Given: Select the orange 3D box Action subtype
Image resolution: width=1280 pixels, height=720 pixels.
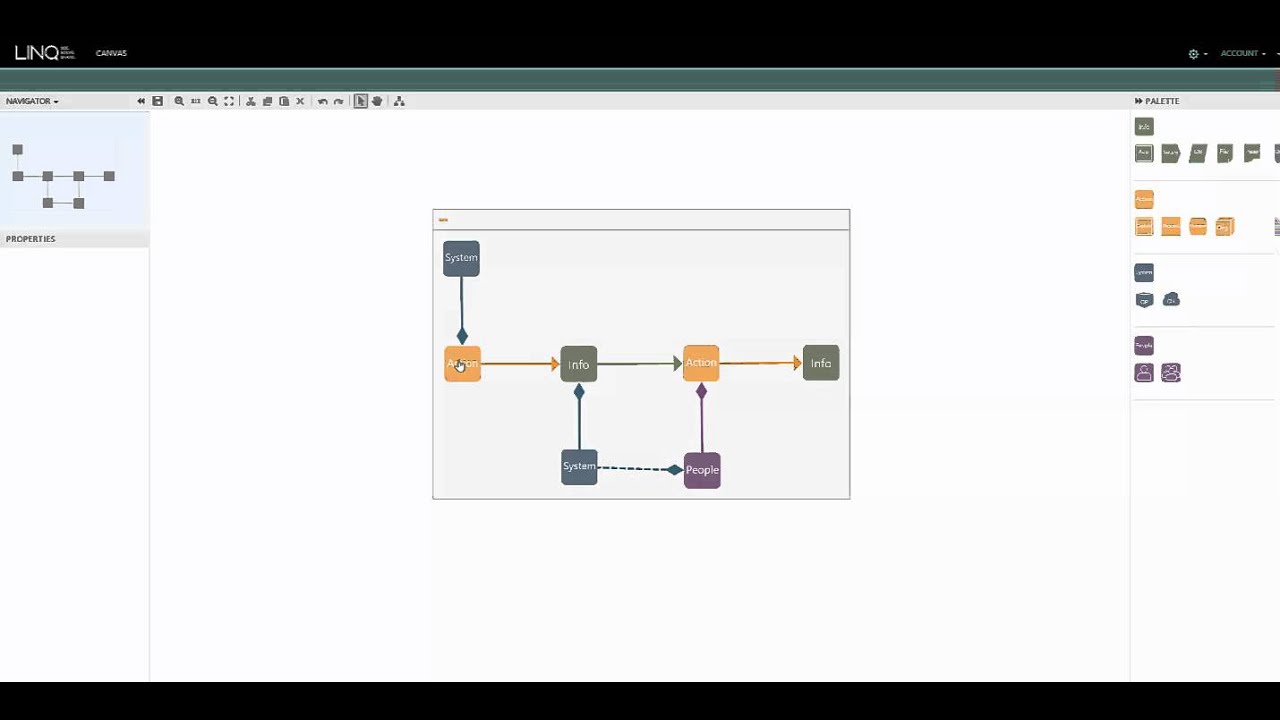Looking at the screenshot, I should click(1225, 226).
